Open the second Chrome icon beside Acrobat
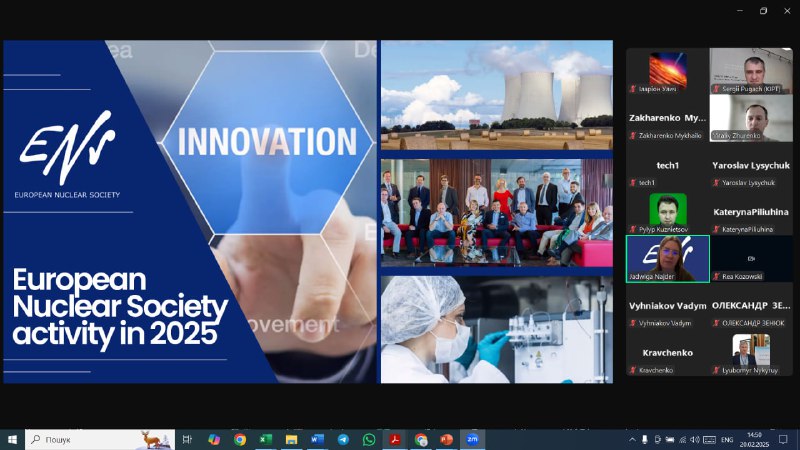 click(421, 439)
